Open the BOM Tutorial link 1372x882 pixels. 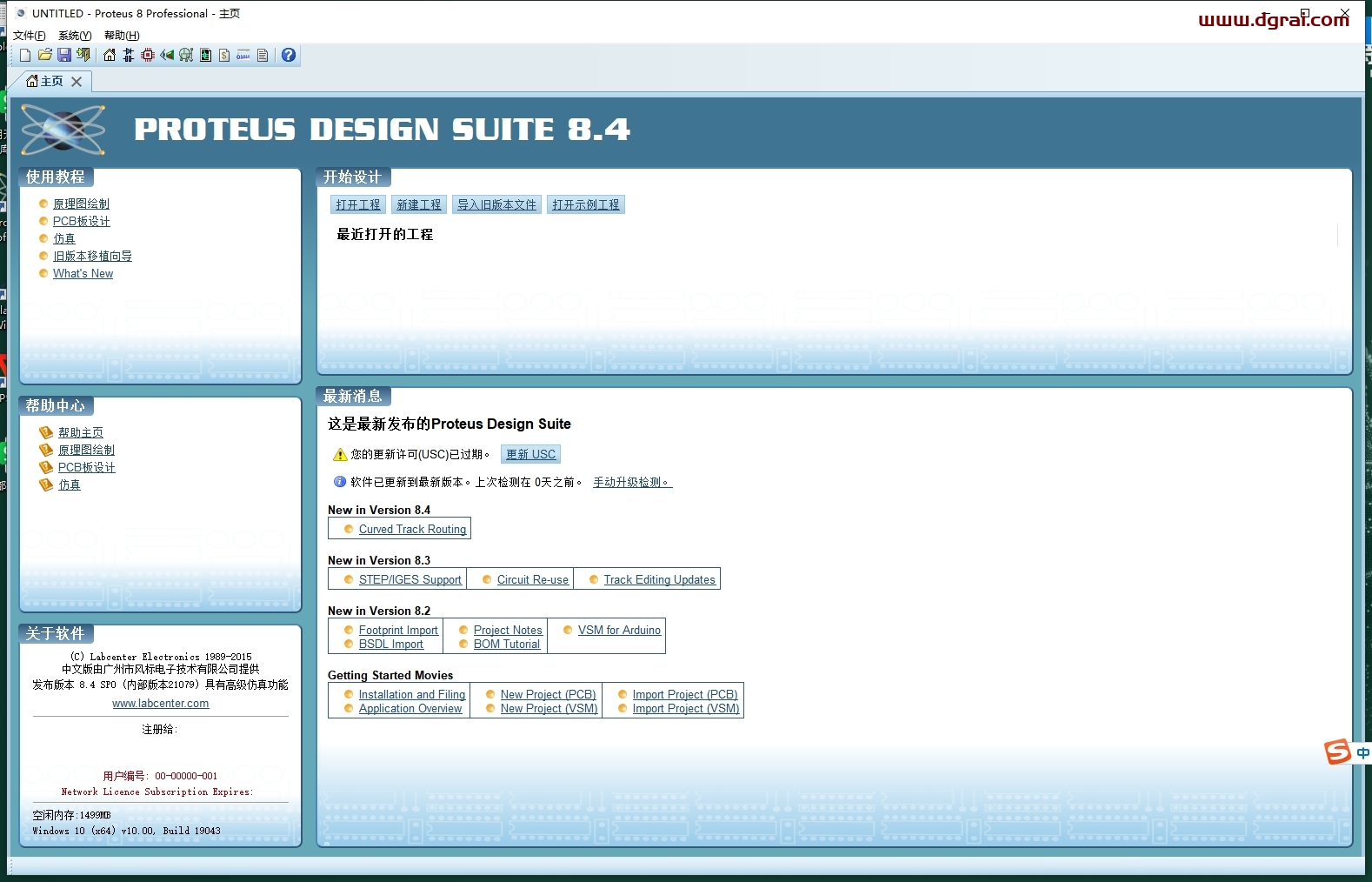[x=507, y=644]
